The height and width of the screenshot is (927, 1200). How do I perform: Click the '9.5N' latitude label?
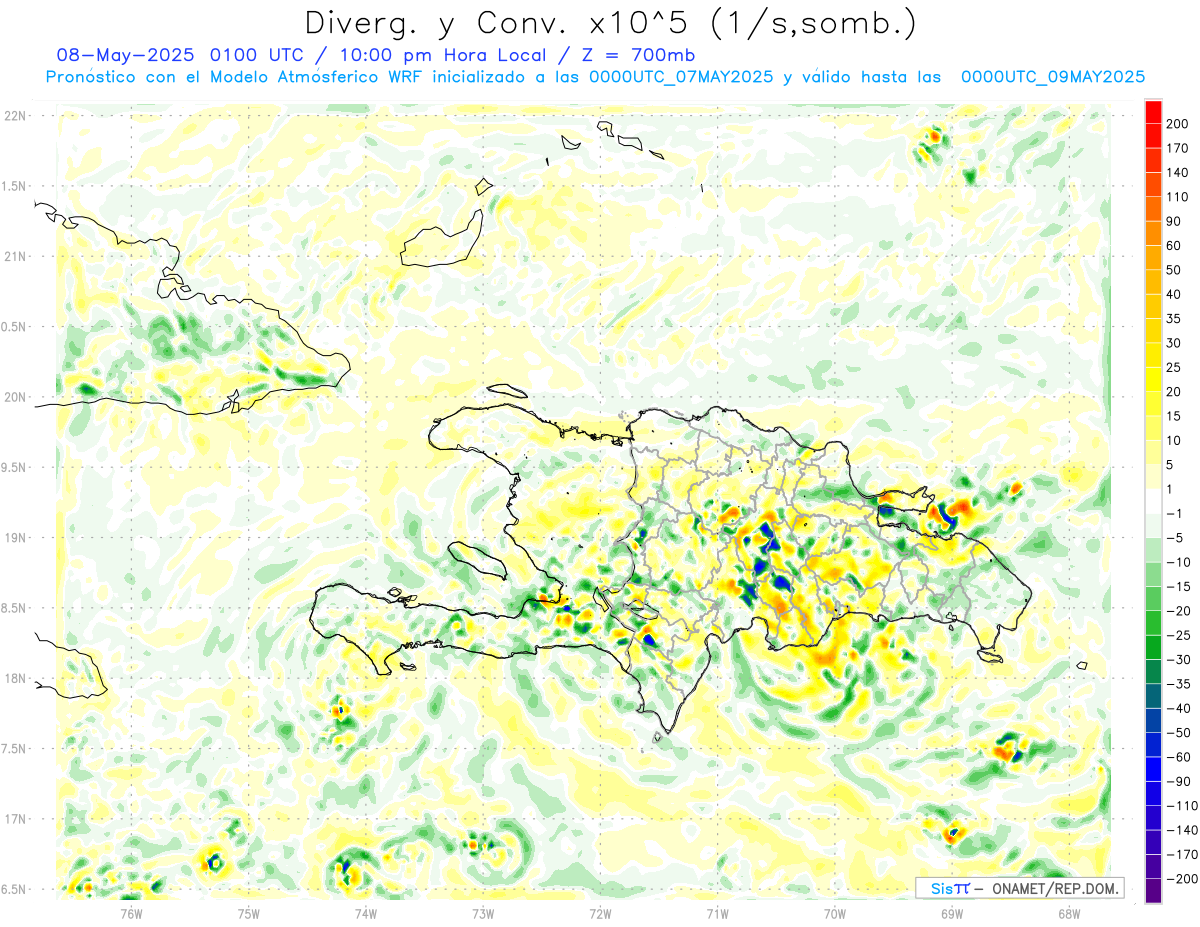click(x=14, y=467)
